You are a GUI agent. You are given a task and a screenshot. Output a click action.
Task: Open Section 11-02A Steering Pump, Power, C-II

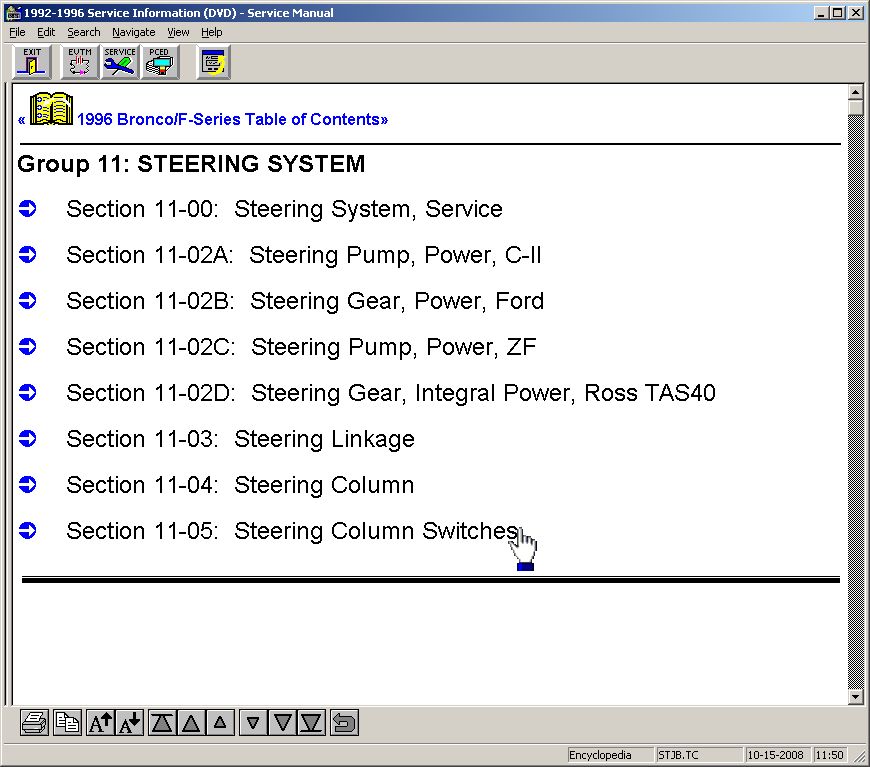pos(304,255)
